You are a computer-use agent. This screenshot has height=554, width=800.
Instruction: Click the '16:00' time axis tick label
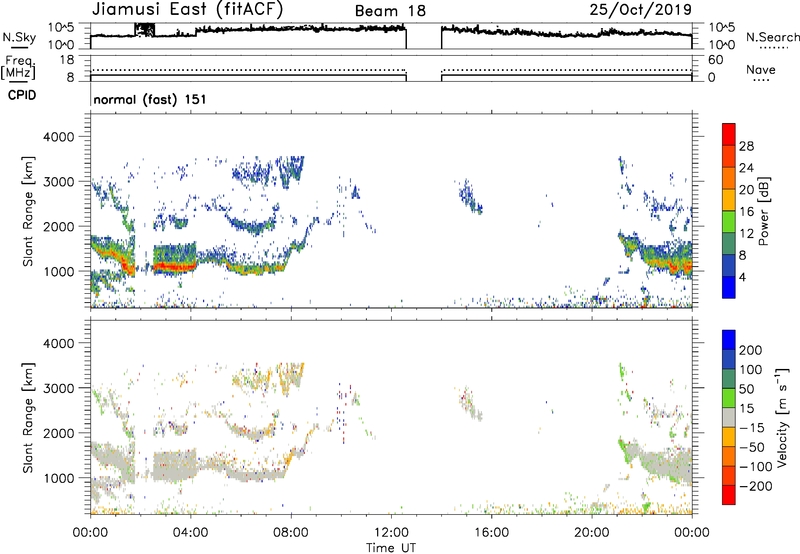pos(491,533)
